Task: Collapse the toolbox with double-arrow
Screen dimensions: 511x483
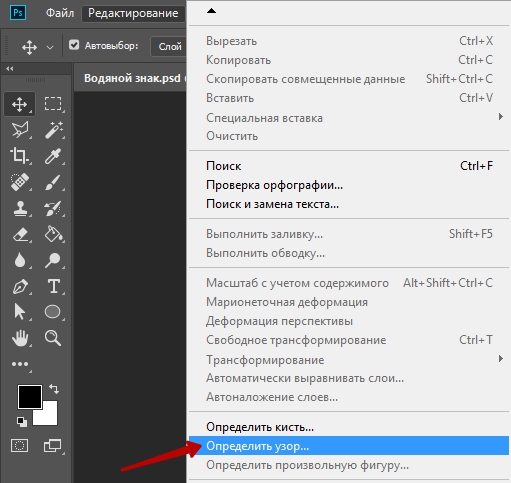Action: (10, 69)
